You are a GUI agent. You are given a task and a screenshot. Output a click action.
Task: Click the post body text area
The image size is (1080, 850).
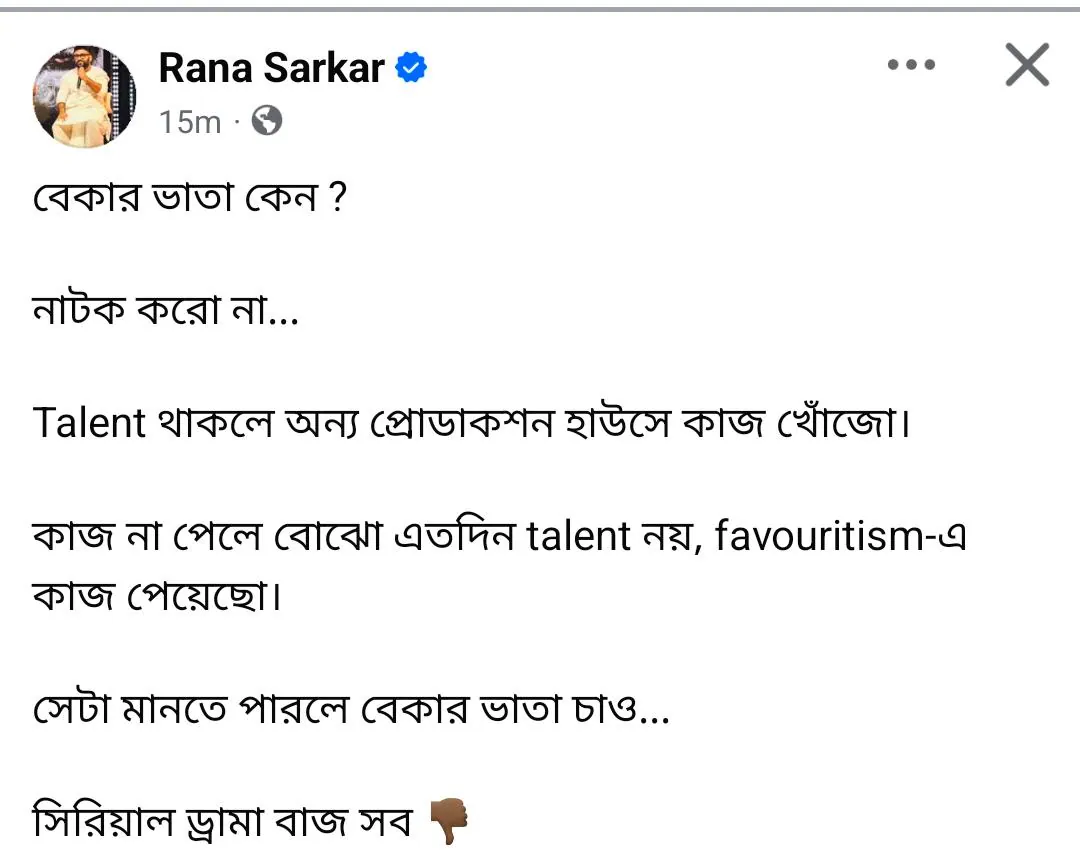[500, 500]
